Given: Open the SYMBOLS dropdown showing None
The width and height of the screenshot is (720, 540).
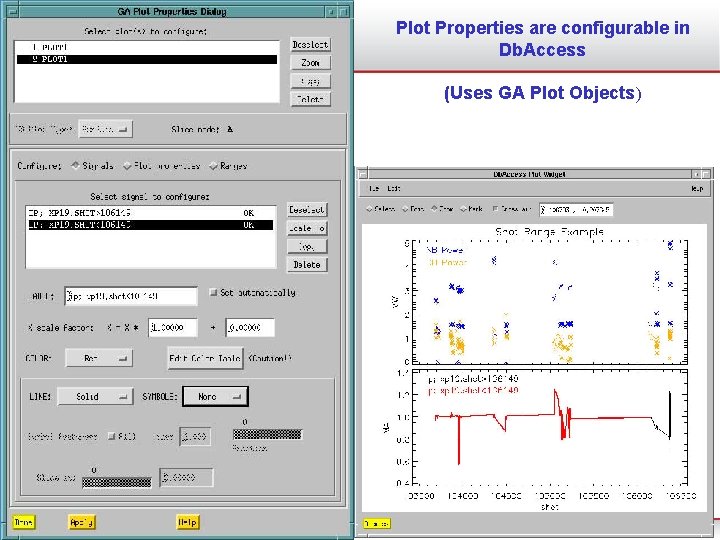Looking at the screenshot, I should click(216, 397).
